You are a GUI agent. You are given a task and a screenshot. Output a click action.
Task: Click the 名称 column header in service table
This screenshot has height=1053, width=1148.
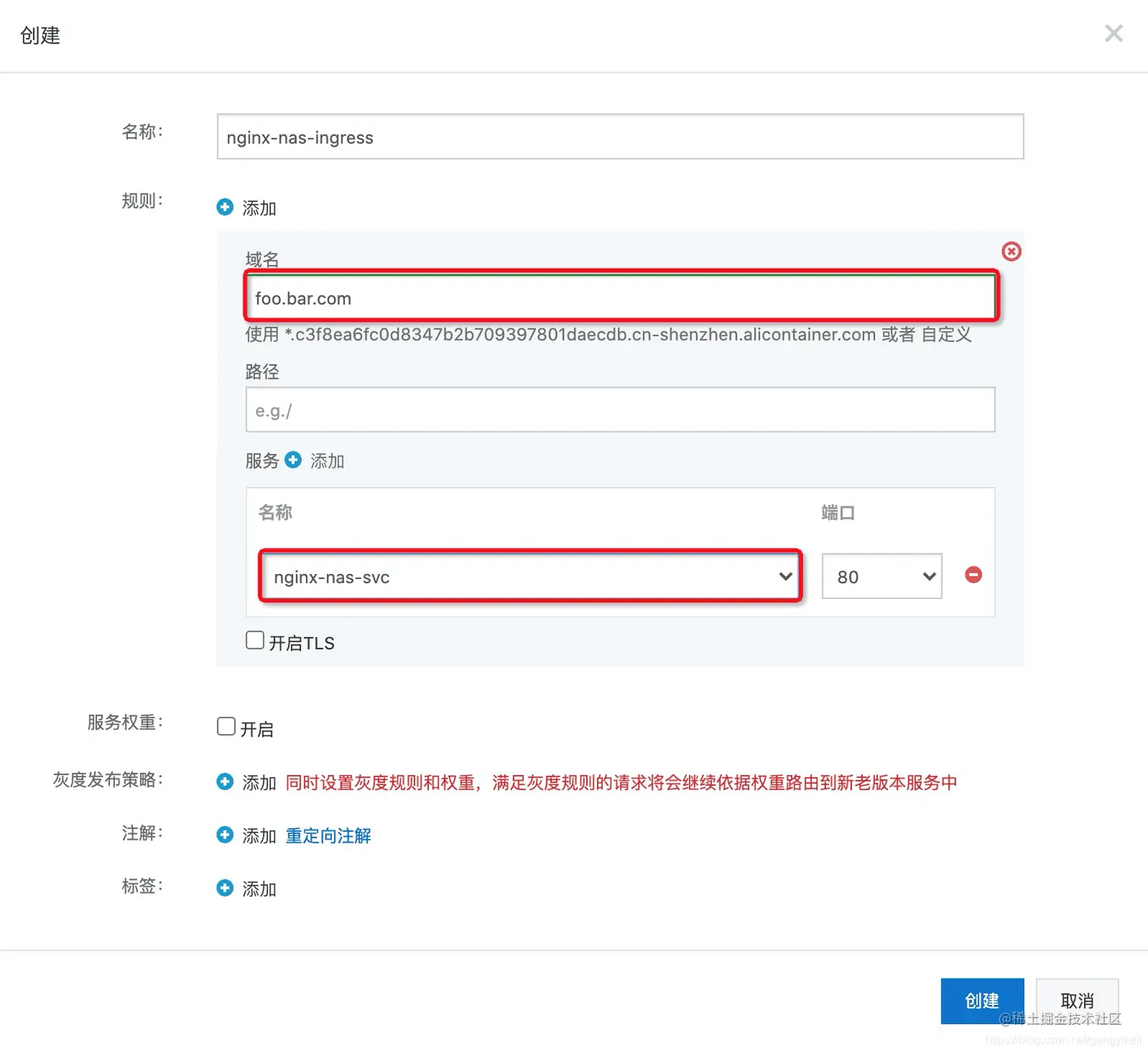(x=275, y=512)
